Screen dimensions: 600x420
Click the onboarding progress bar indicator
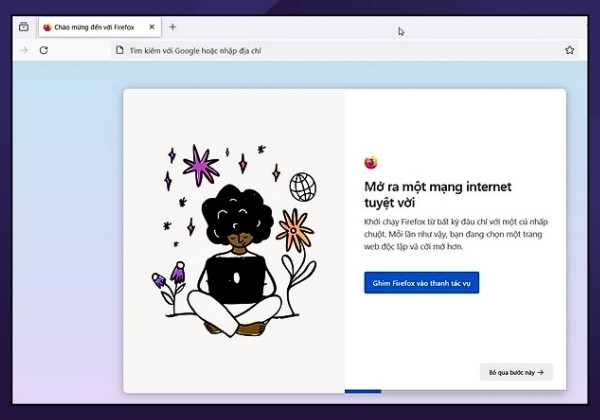(x=363, y=391)
